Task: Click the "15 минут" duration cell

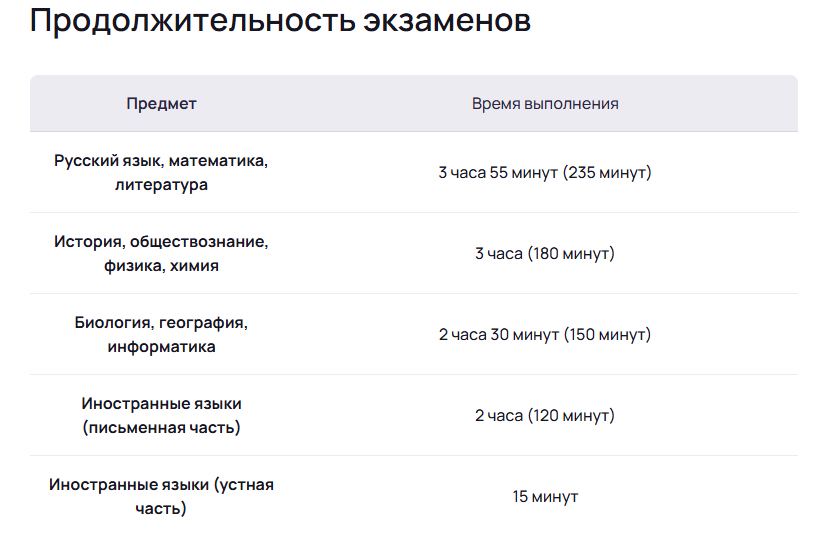Action: pos(545,497)
